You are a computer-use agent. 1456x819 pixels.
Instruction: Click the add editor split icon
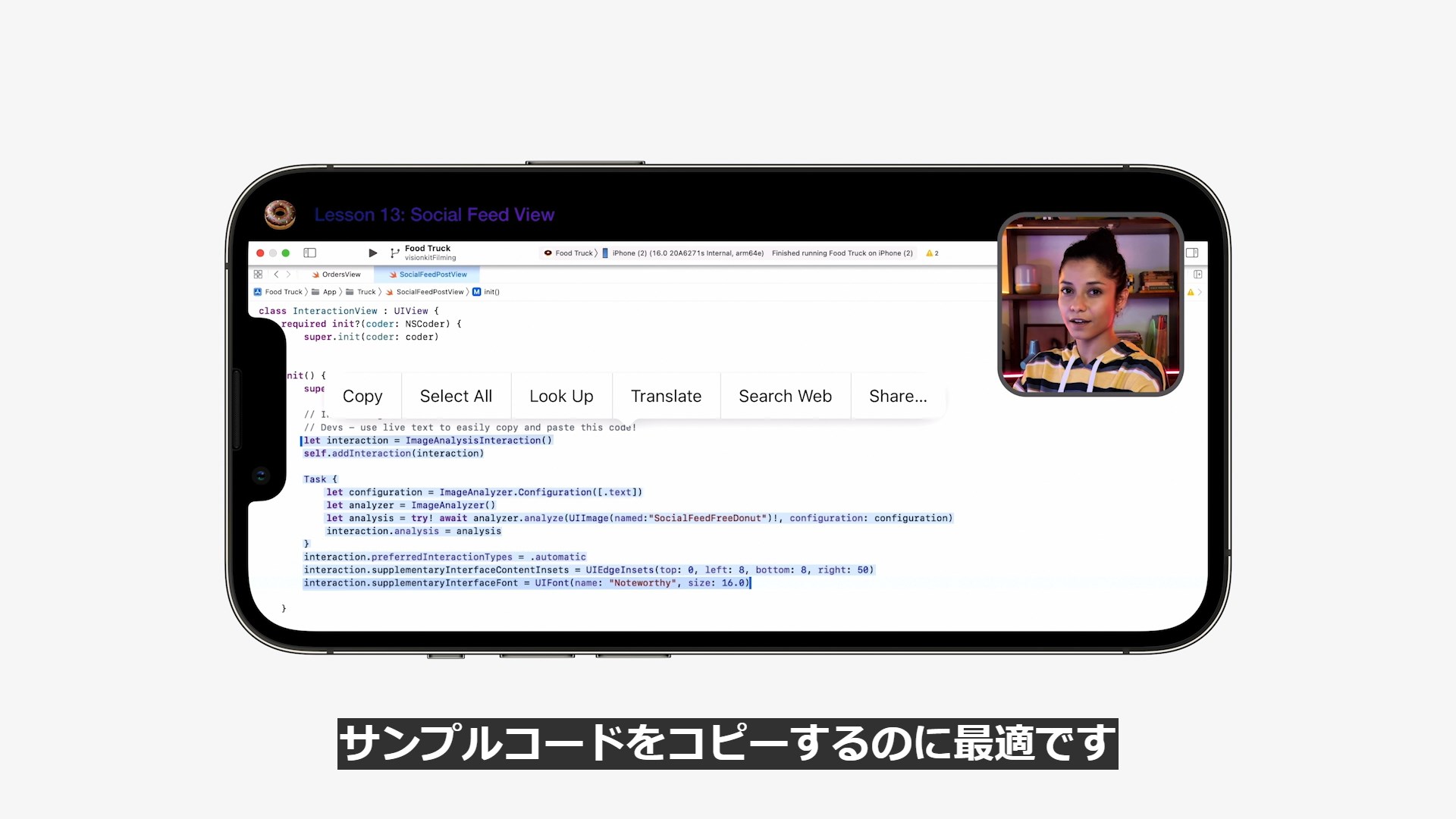point(1197,275)
